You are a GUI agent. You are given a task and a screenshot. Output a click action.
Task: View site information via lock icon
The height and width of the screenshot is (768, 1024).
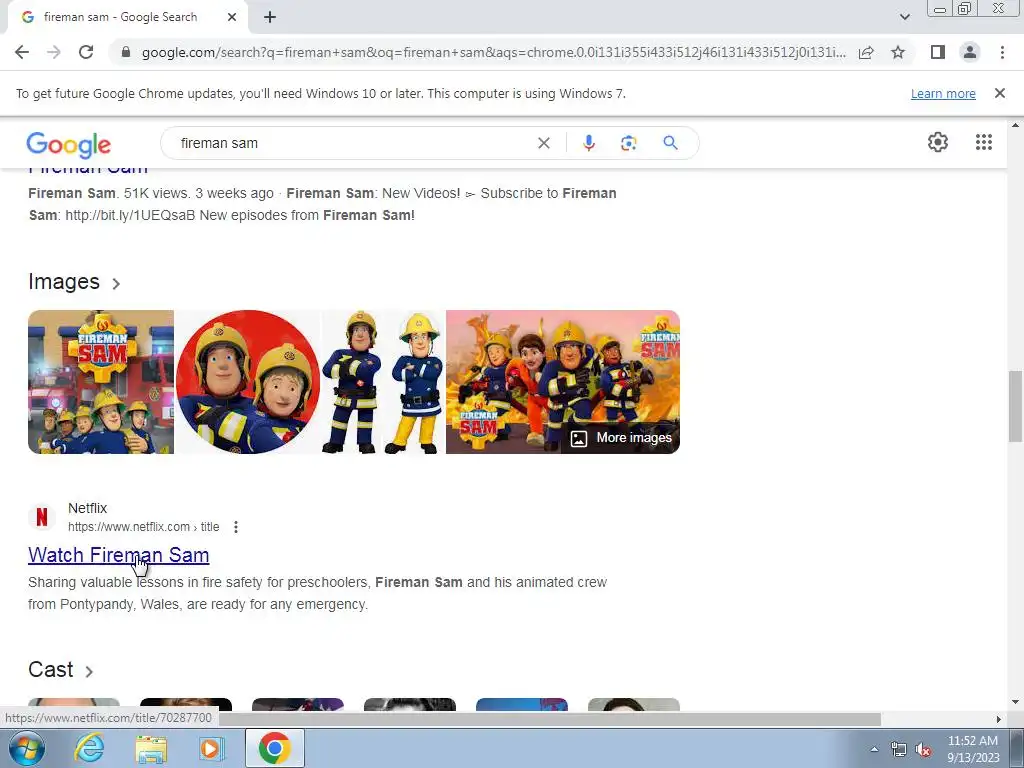click(x=126, y=52)
